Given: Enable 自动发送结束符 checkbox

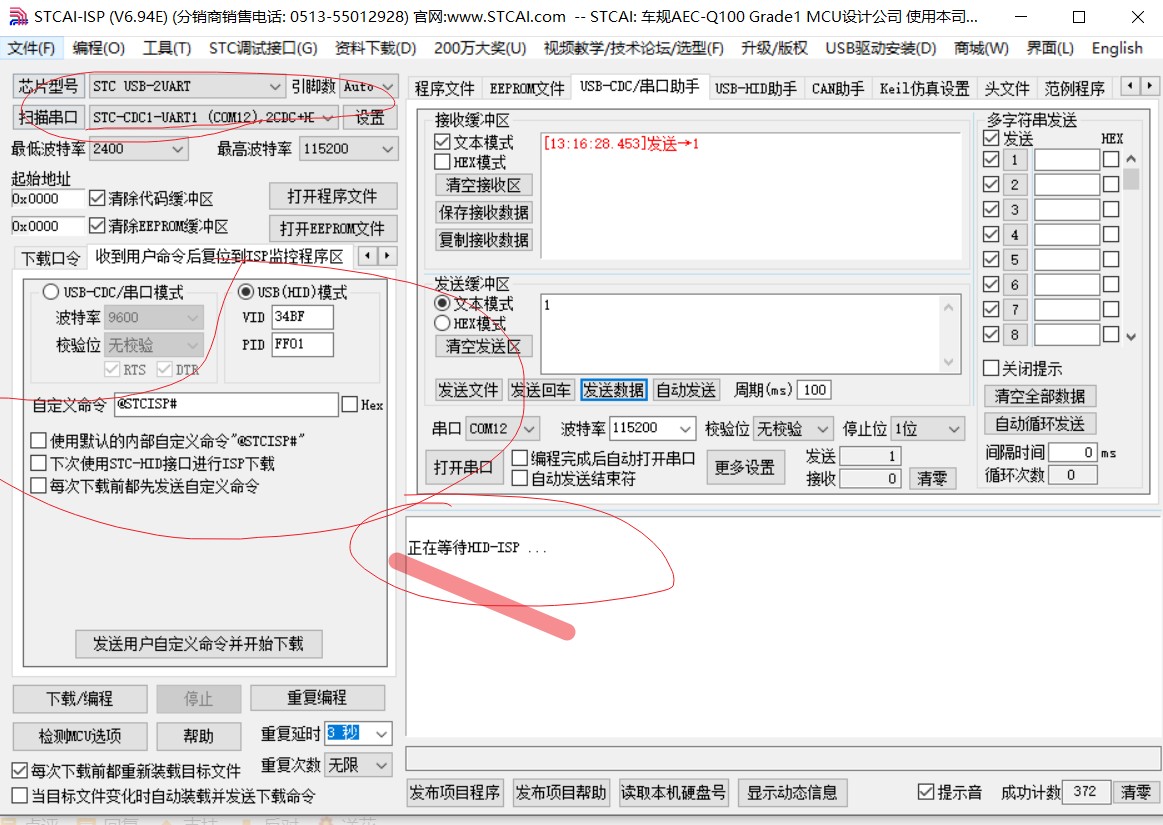Looking at the screenshot, I should tap(520, 479).
